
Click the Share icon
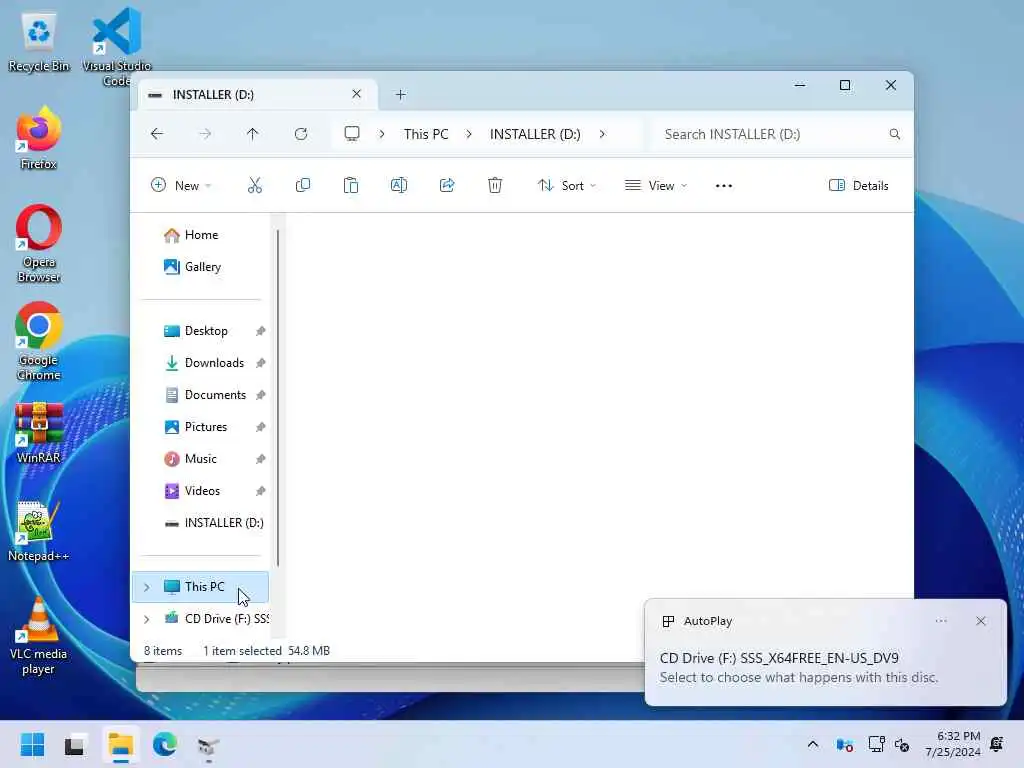coord(447,185)
